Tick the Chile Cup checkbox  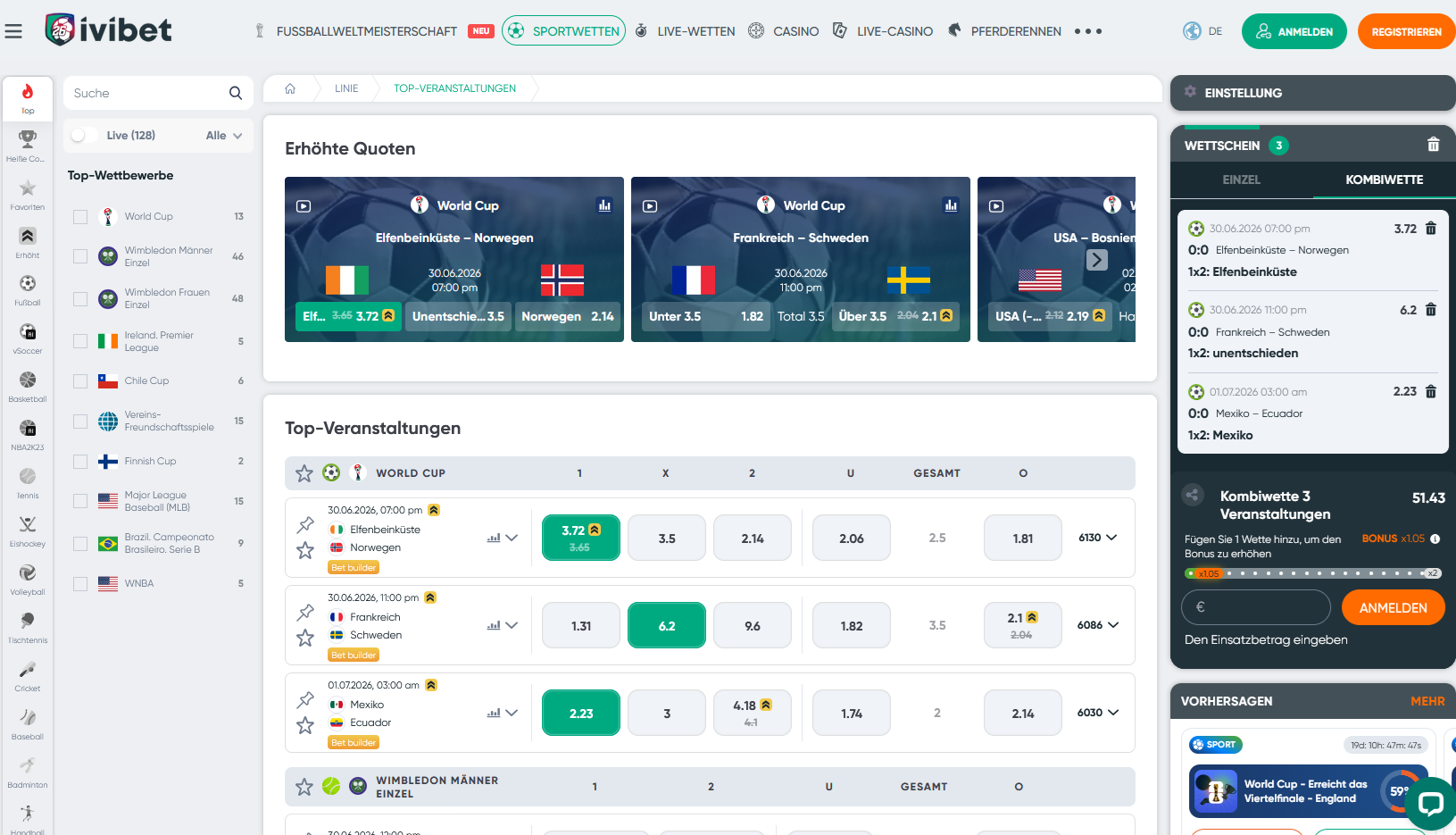pyautogui.click(x=80, y=381)
